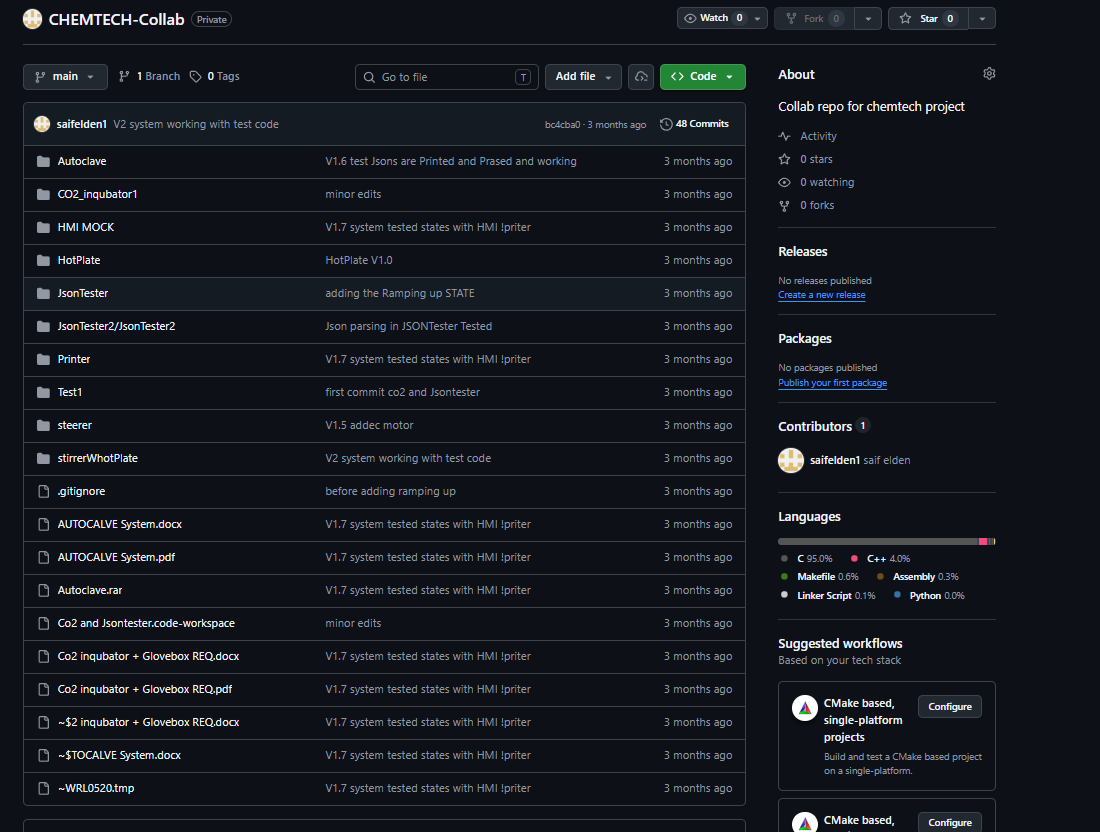Open JsonTester2/JsonTester2 folder
The width and height of the screenshot is (1100, 832).
pos(116,326)
